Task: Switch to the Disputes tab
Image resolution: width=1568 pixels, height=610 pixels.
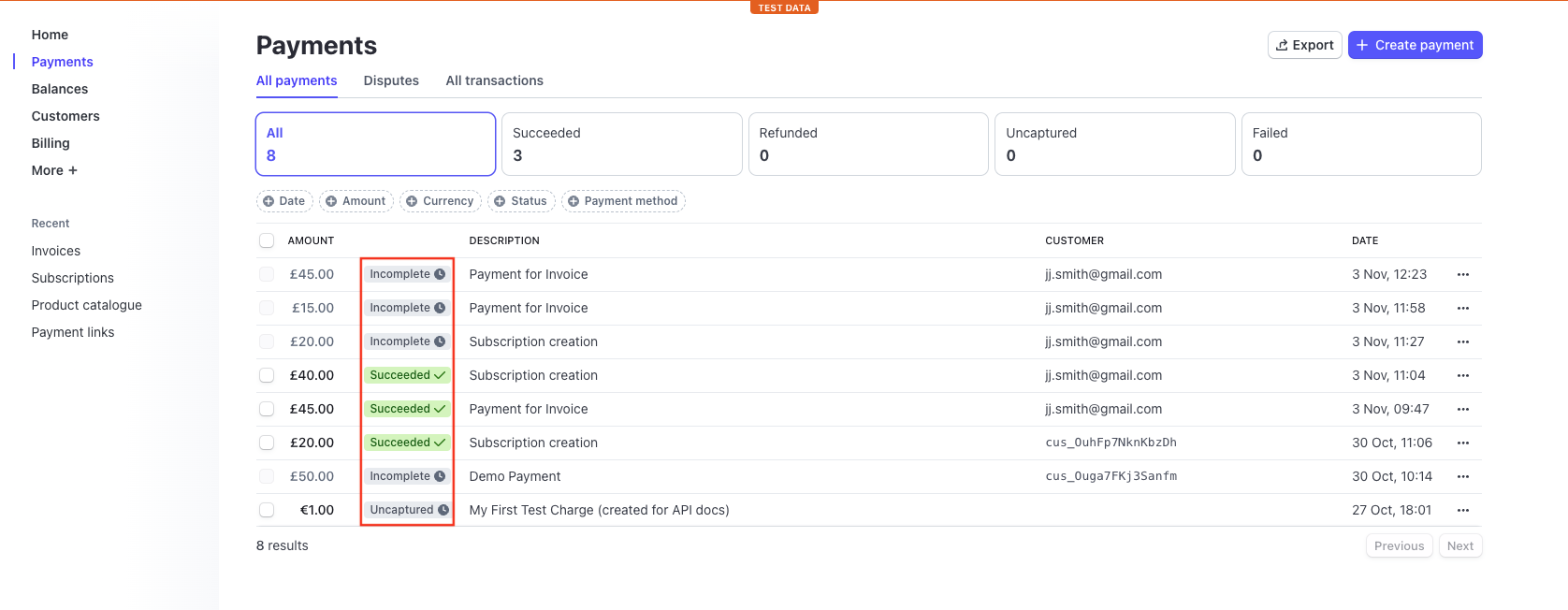Action: [x=391, y=80]
